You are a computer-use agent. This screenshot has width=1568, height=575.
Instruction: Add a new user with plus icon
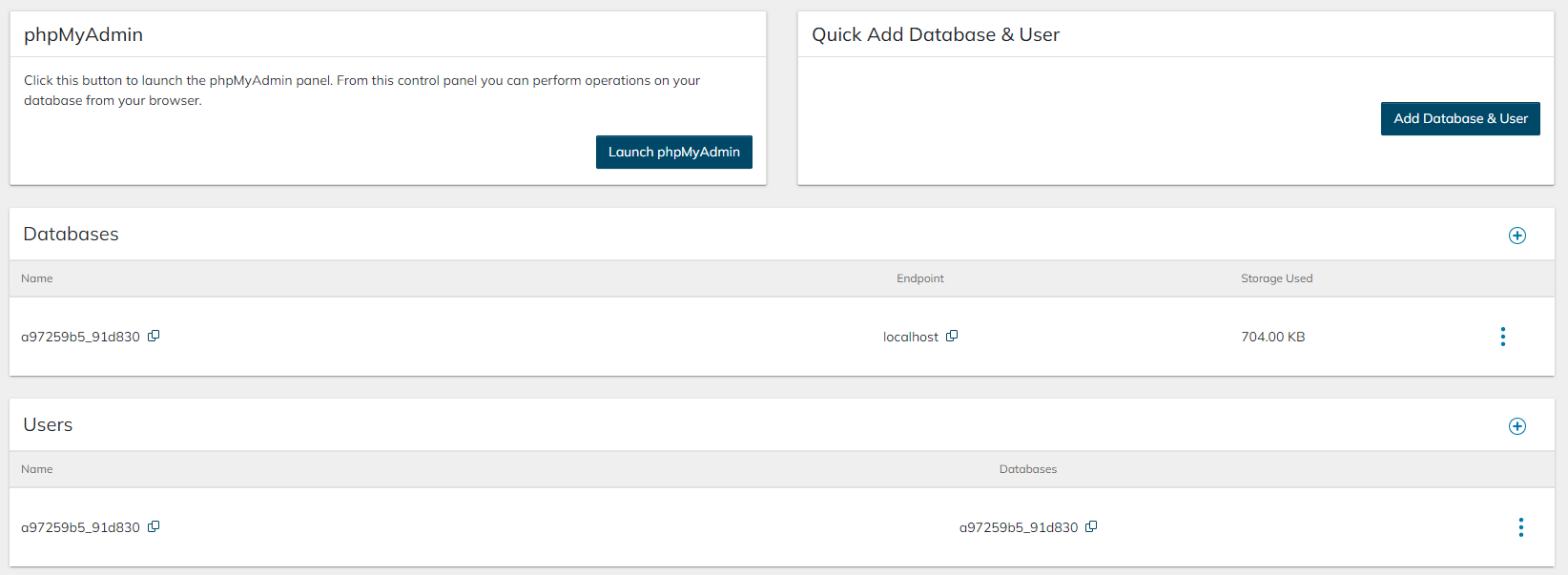pos(1516,426)
